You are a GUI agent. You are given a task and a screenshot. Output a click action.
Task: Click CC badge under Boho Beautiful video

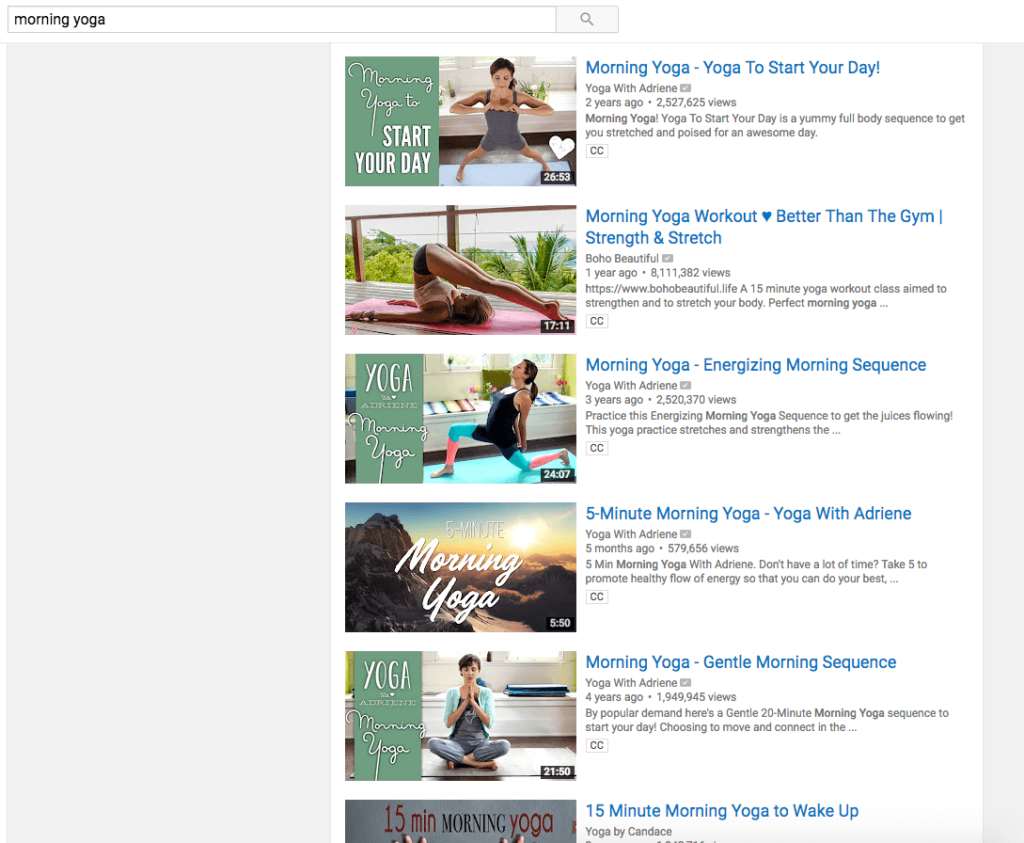click(597, 321)
